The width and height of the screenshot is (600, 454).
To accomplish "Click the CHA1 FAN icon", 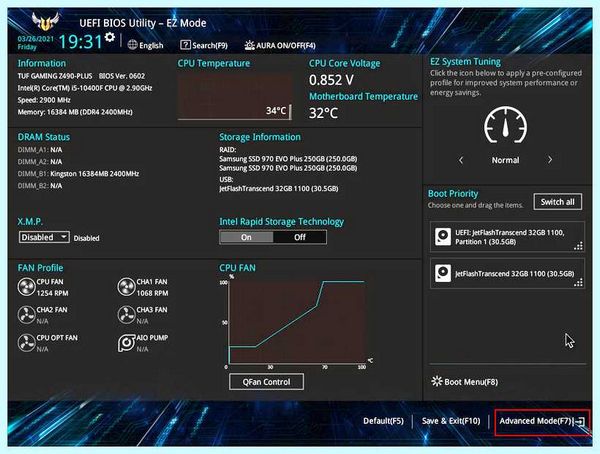I will (x=126, y=287).
